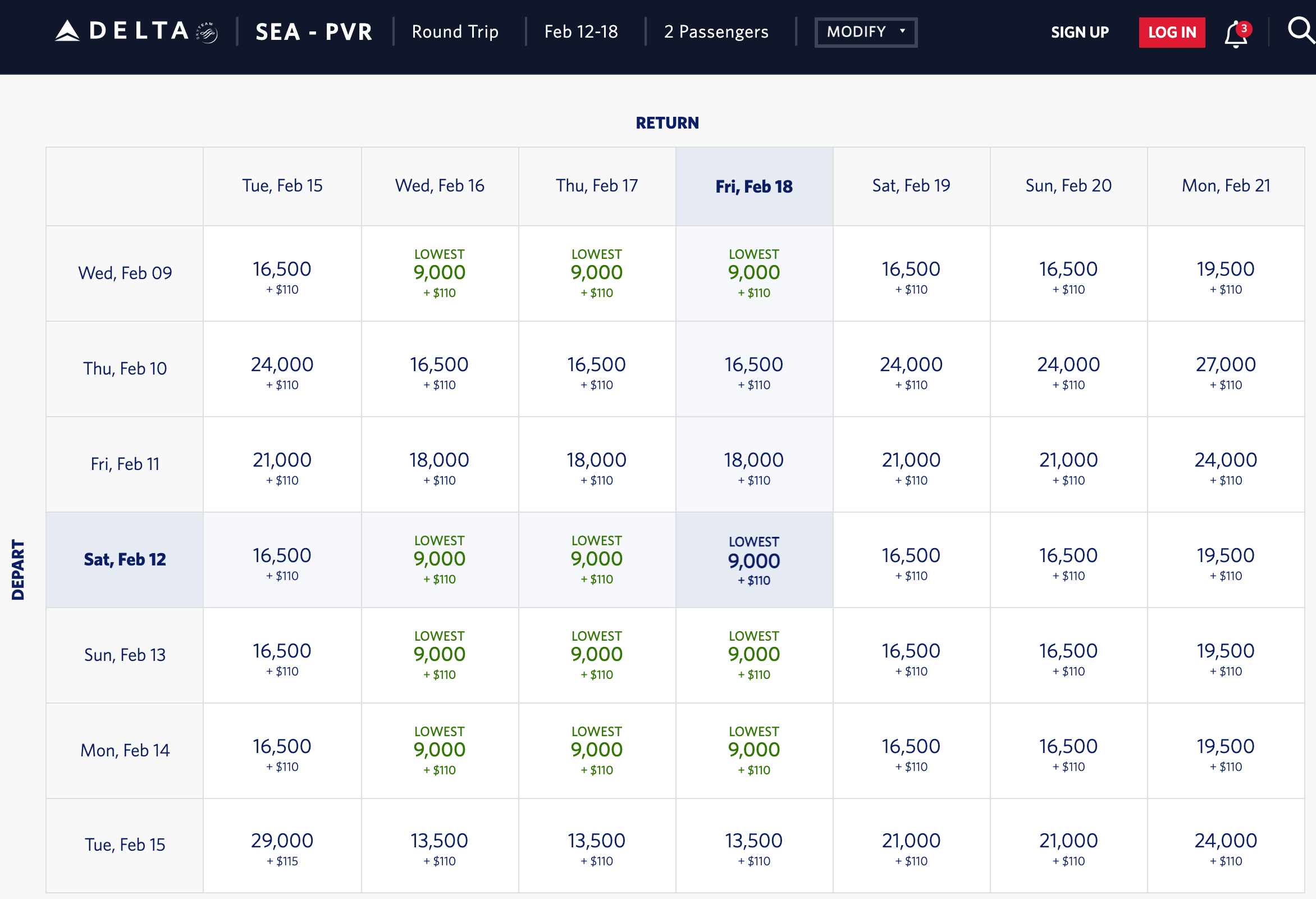Click the Round Trip trip type option
The image size is (1316, 899).
(455, 33)
